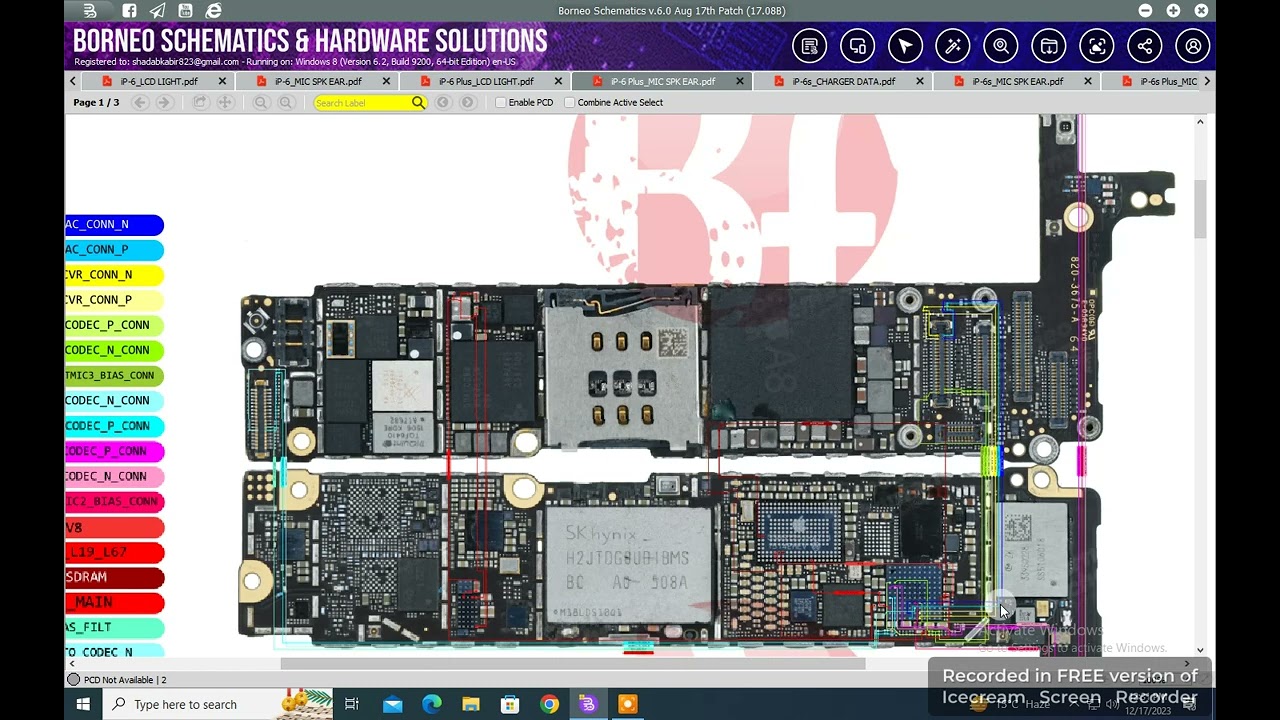Select the iP-6 Plus_MIC SPK EAR.pdf tab
Viewport: 1280px width, 720px height.
(663, 81)
